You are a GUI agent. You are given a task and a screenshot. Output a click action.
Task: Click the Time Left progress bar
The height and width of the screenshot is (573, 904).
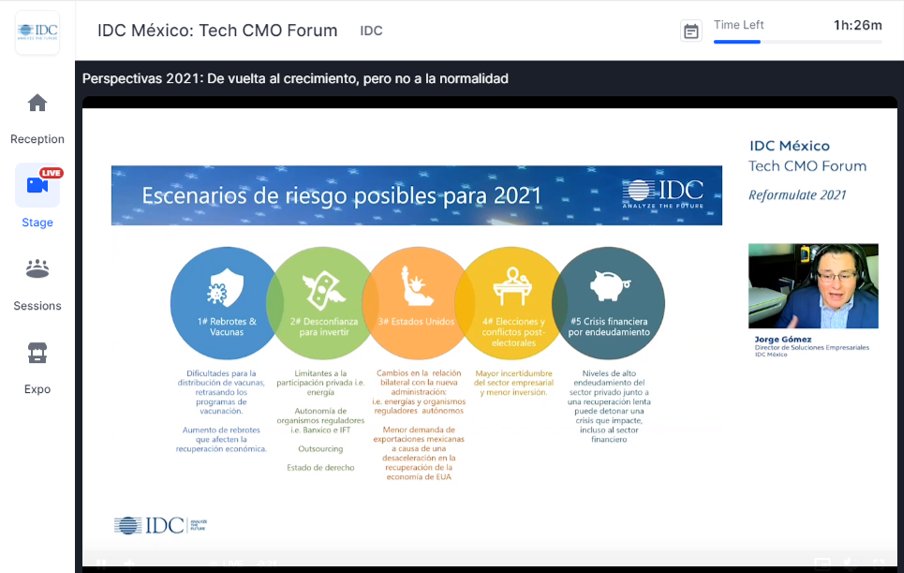click(x=797, y=42)
